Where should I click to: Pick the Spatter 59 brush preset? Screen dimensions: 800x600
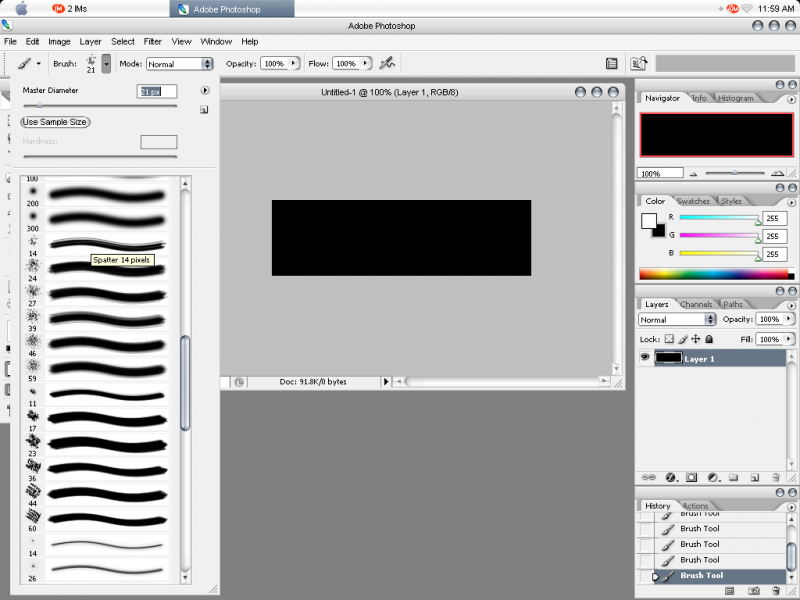(95, 369)
